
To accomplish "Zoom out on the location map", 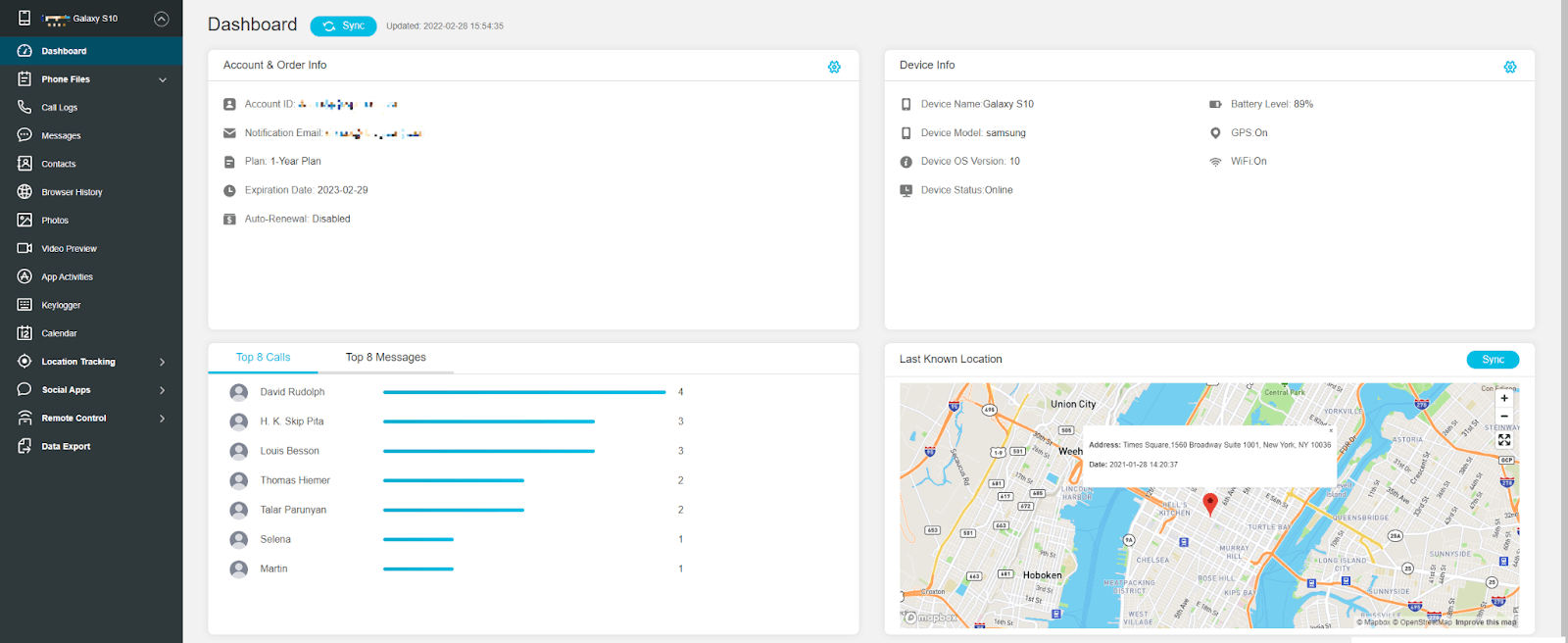I will click(x=1504, y=417).
